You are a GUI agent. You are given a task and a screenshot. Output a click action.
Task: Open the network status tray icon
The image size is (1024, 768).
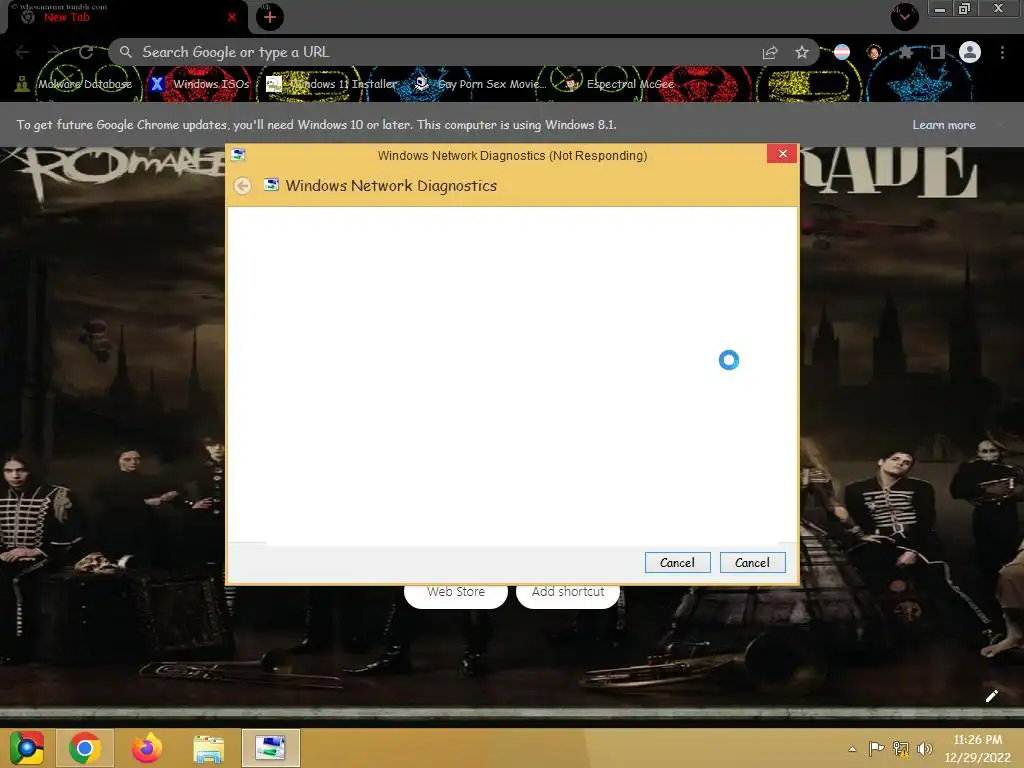point(901,748)
